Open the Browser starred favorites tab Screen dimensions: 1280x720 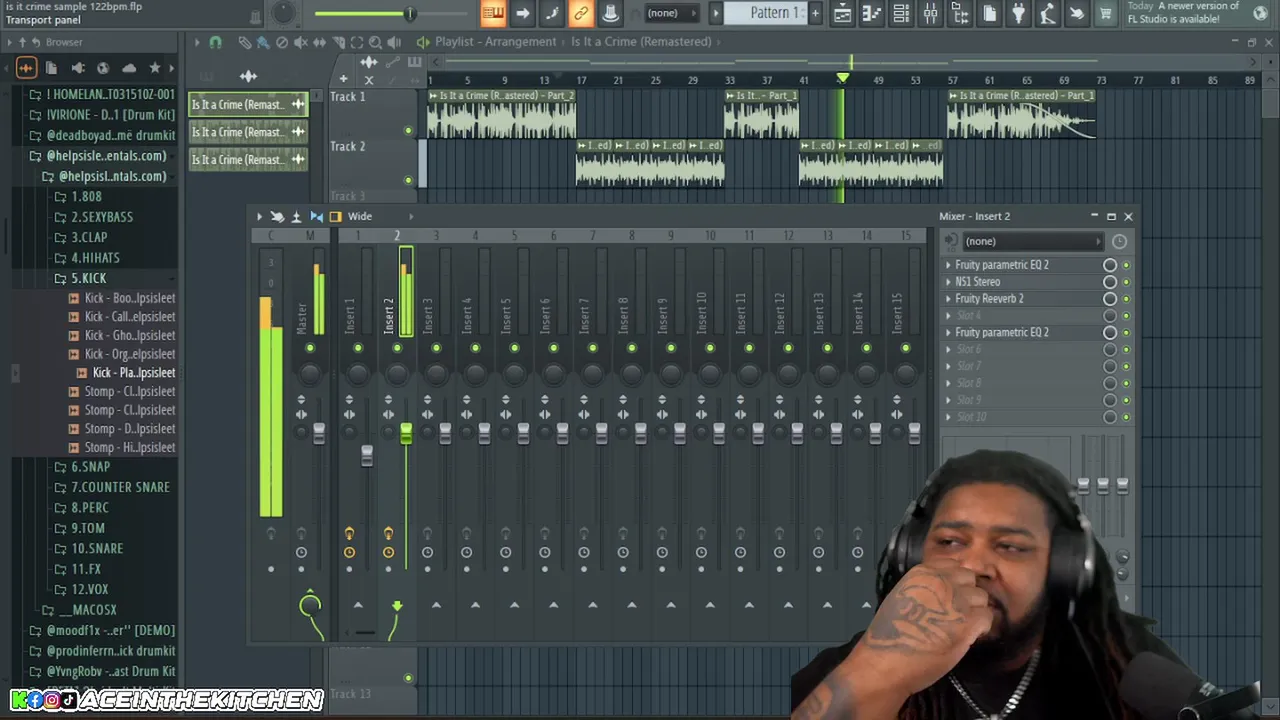(155, 68)
